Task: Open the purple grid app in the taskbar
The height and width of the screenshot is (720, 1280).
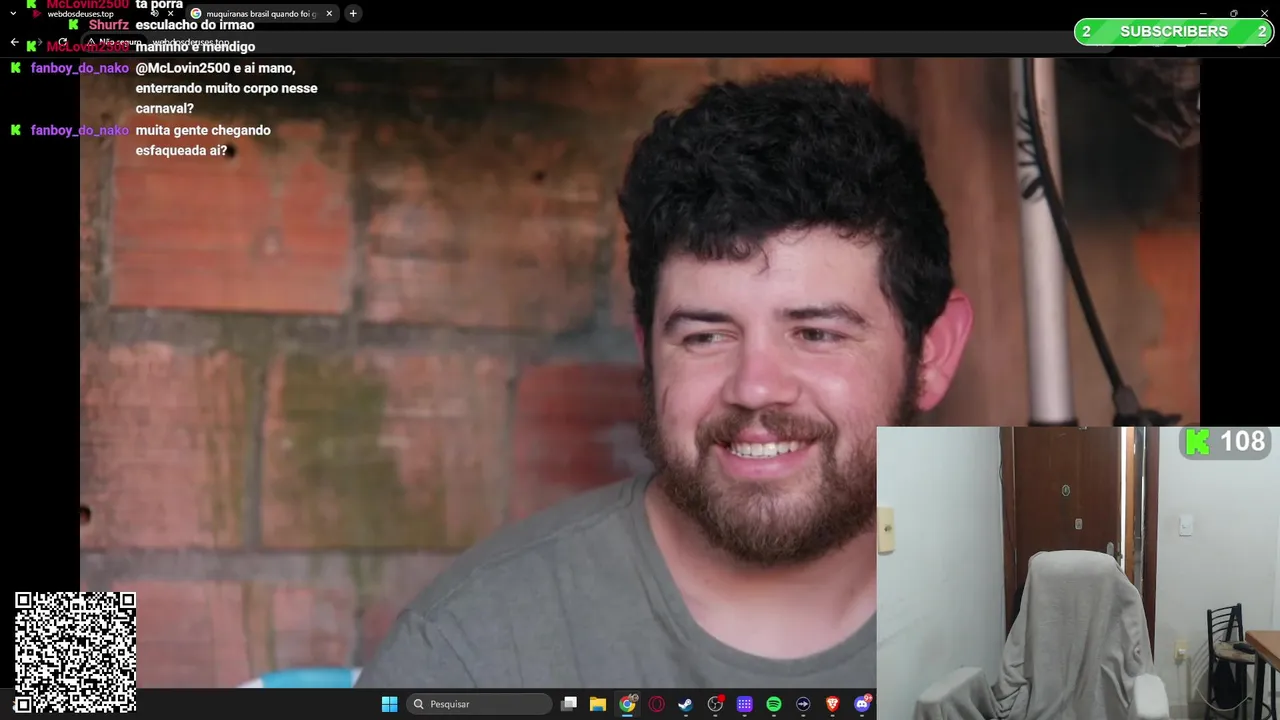Action: click(x=744, y=704)
